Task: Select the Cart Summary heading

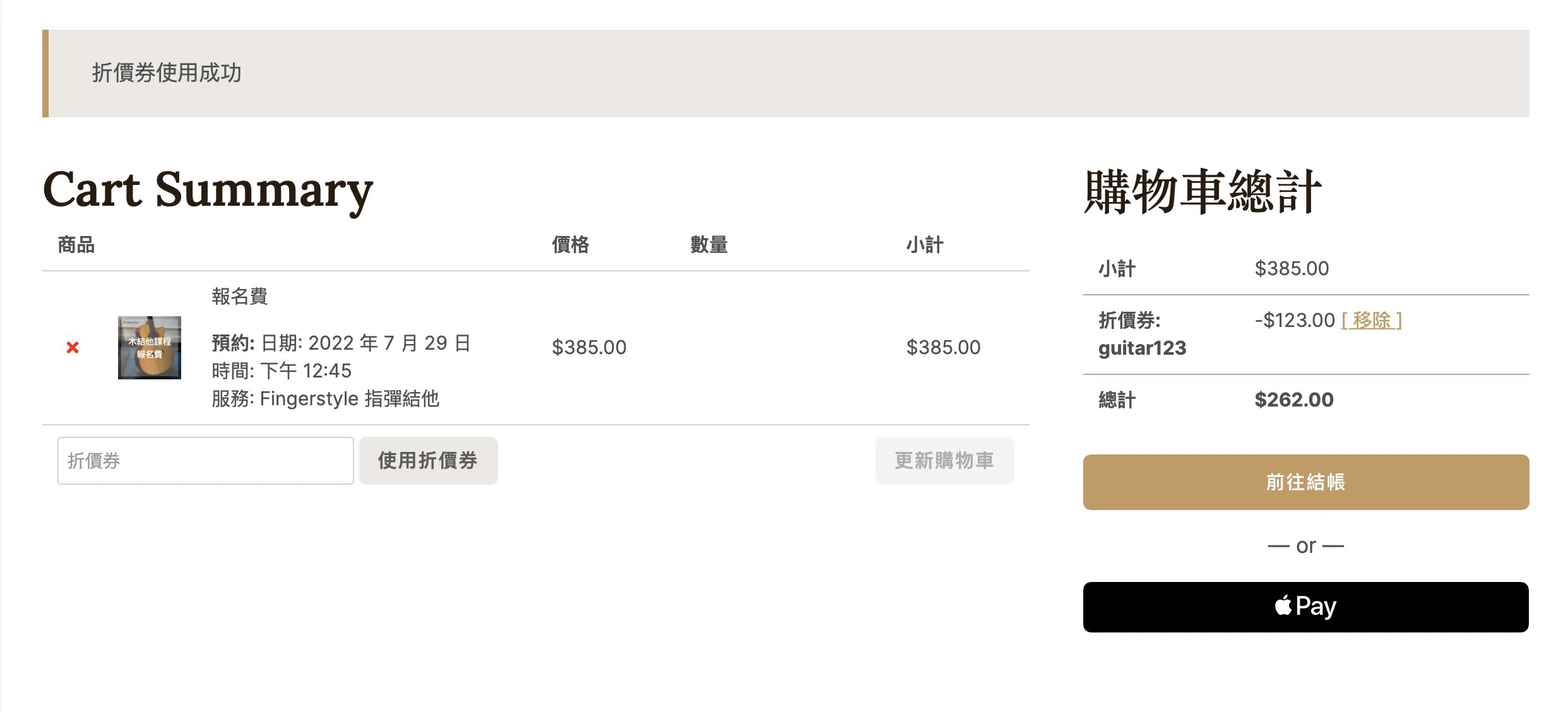Action: click(x=208, y=189)
